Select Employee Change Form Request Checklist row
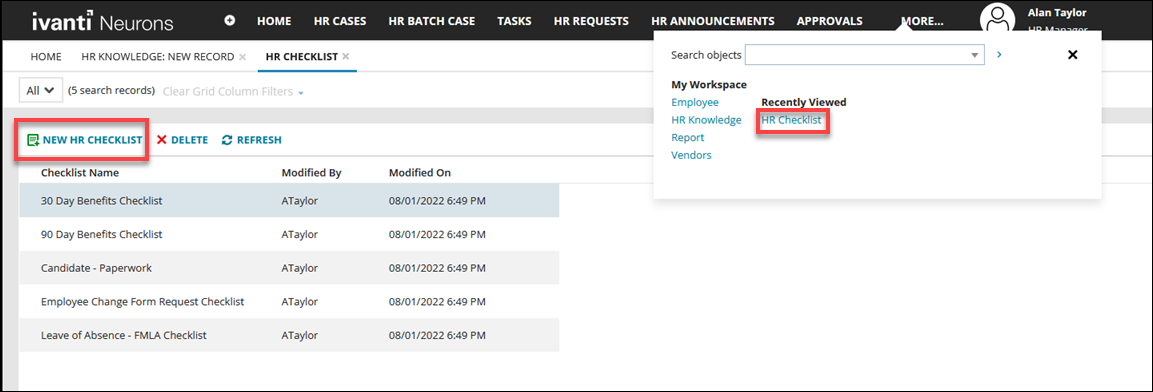The width and height of the screenshot is (1153, 392). (x=289, y=302)
